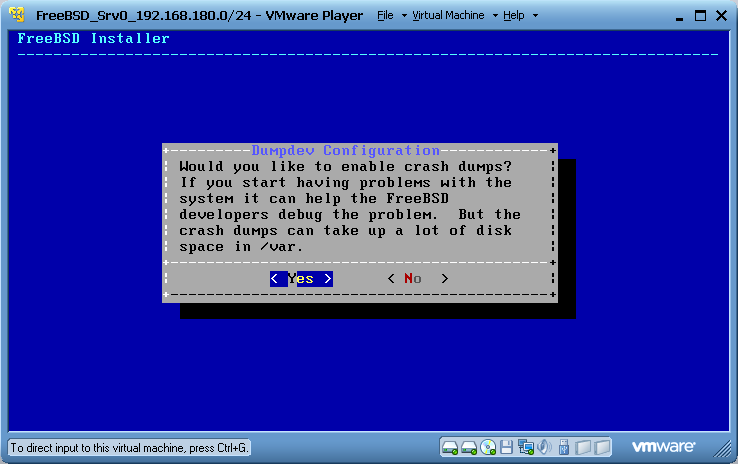
Task: Click the network adapter status icon
Action: pyautogui.click(x=525, y=447)
